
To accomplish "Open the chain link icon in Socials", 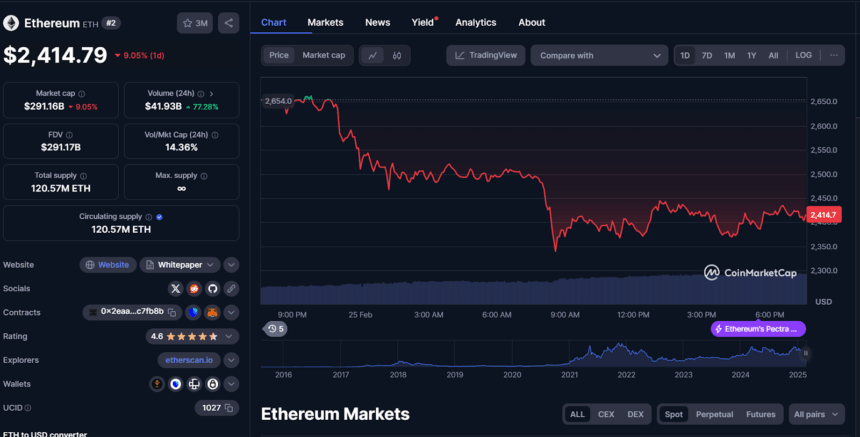I will (x=231, y=288).
